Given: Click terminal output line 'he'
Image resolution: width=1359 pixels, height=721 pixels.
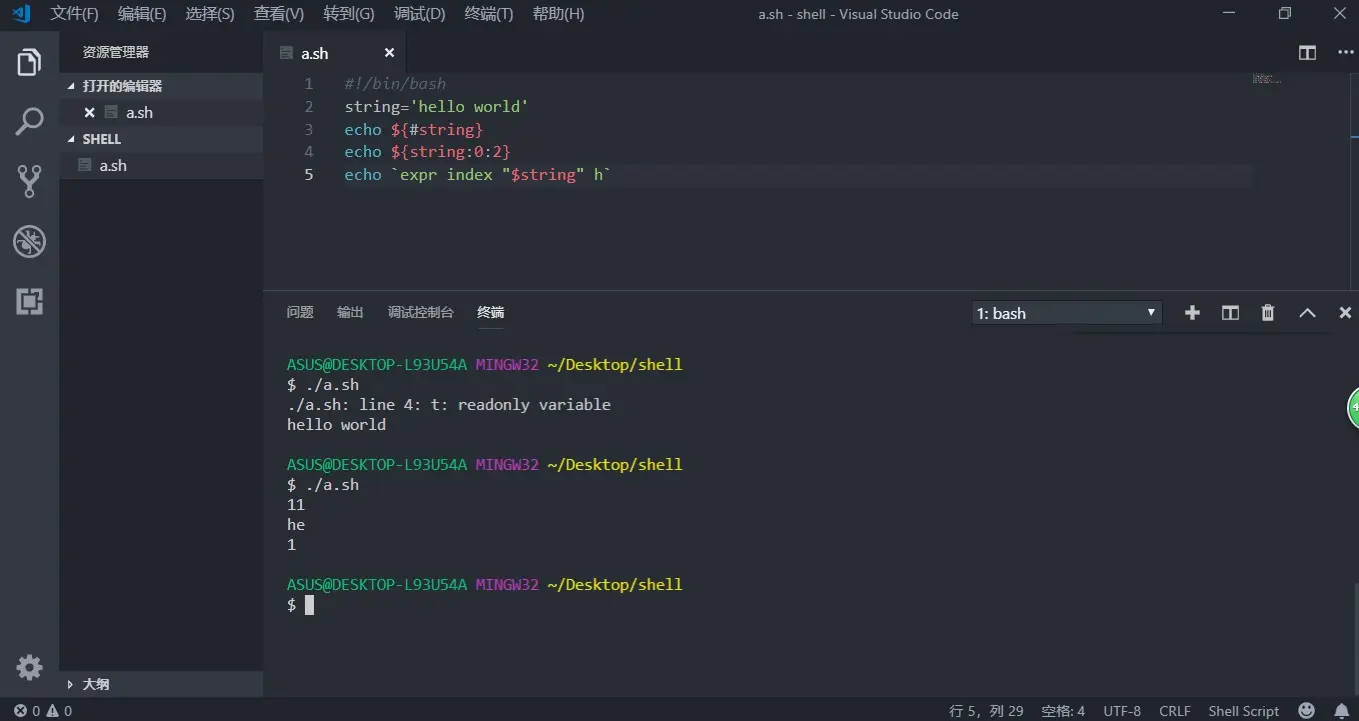Looking at the screenshot, I should pyautogui.click(x=296, y=525).
